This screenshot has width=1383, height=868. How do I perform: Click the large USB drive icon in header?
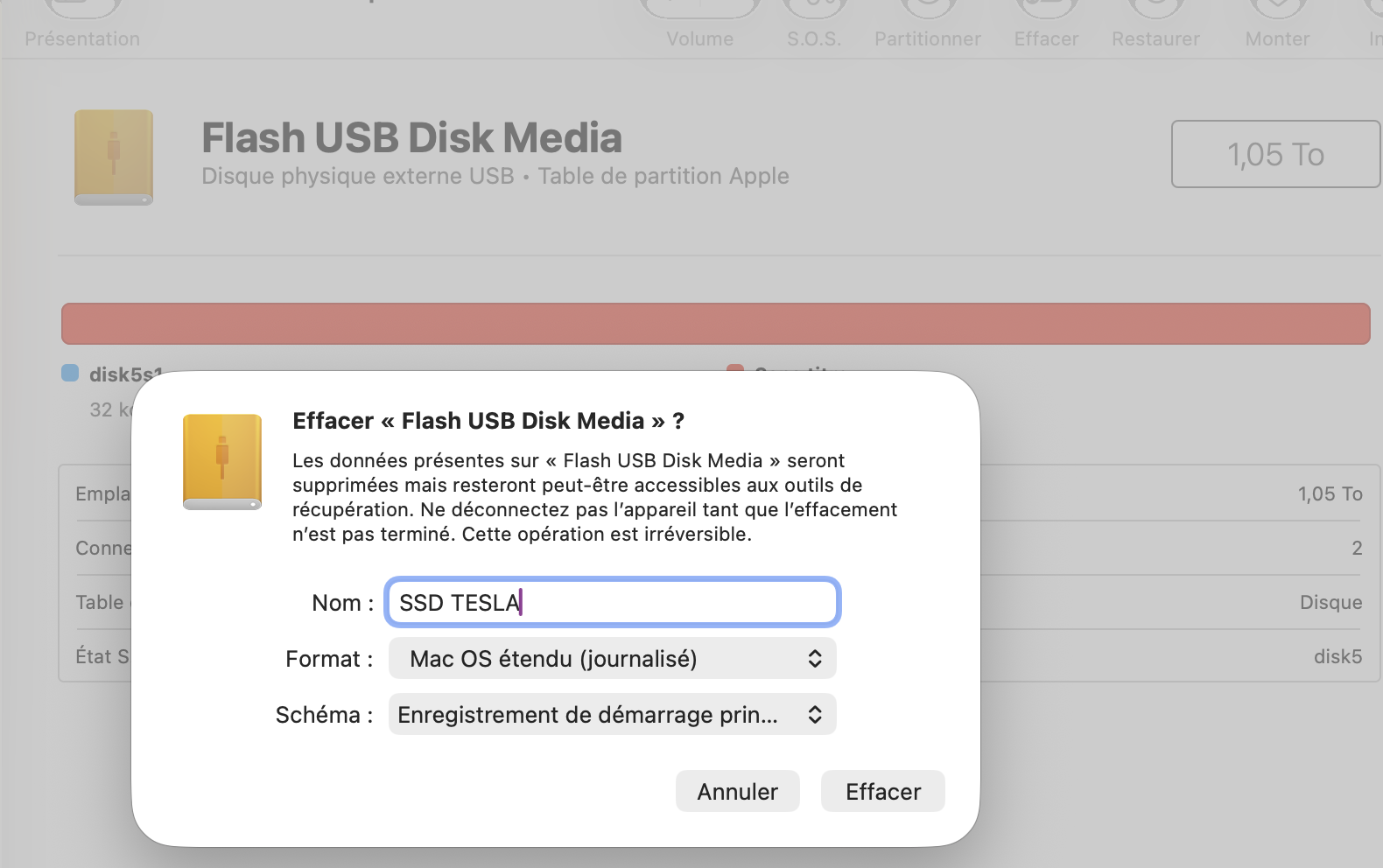pyautogui.click(x=114, y=157)
